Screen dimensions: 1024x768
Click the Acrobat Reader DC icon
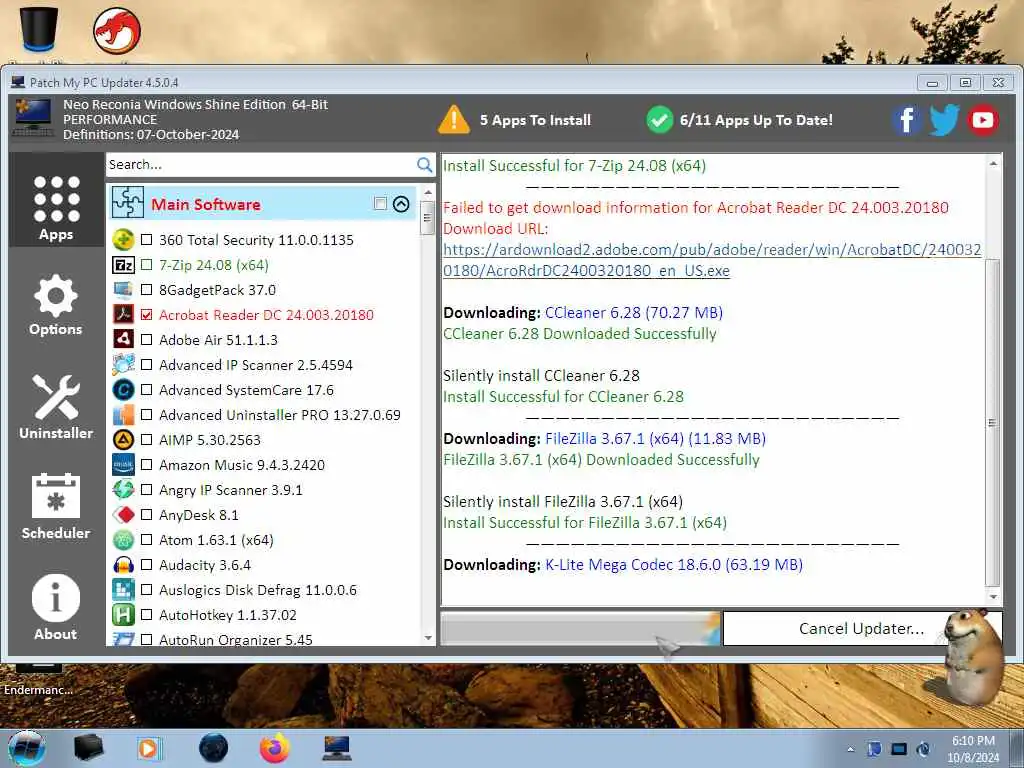click(123, 315)
